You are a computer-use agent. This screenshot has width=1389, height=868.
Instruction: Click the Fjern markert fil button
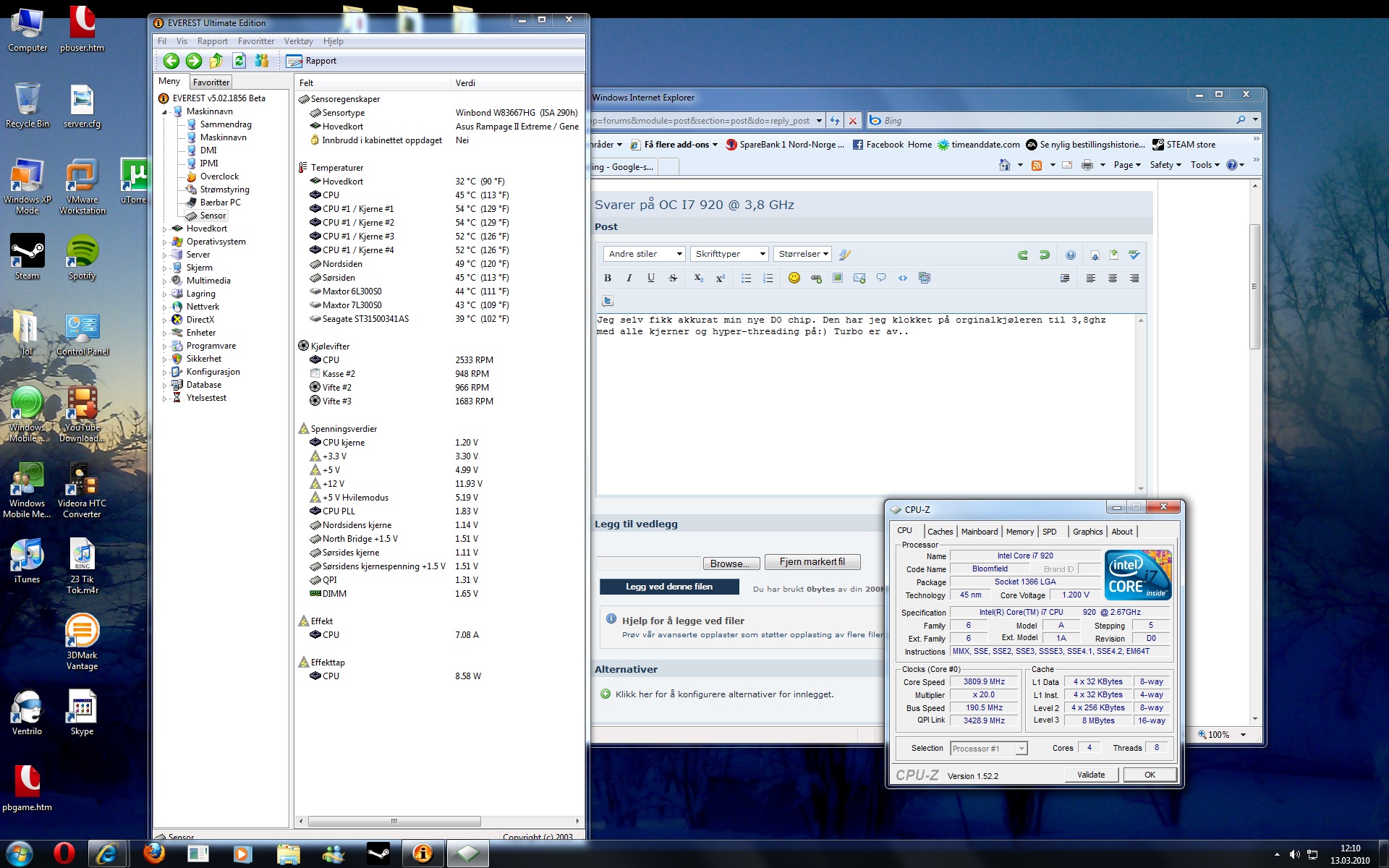click(x=812, y=562)
